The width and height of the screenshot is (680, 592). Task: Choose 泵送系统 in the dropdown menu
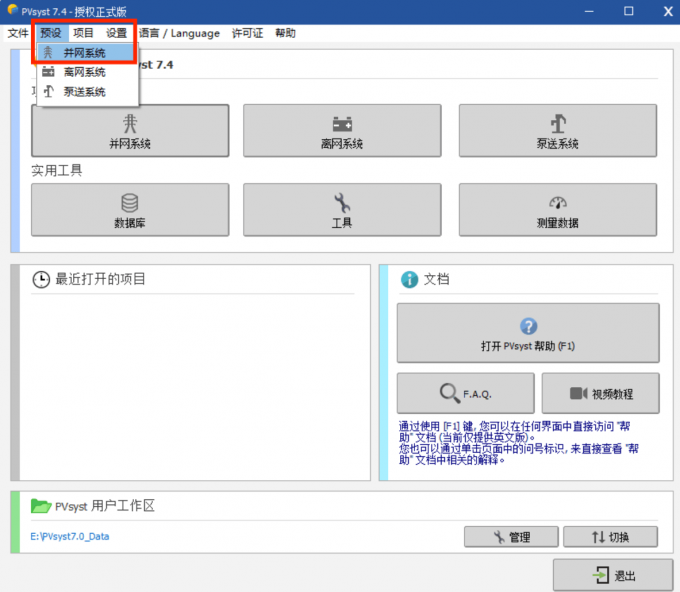coord(88,92)
